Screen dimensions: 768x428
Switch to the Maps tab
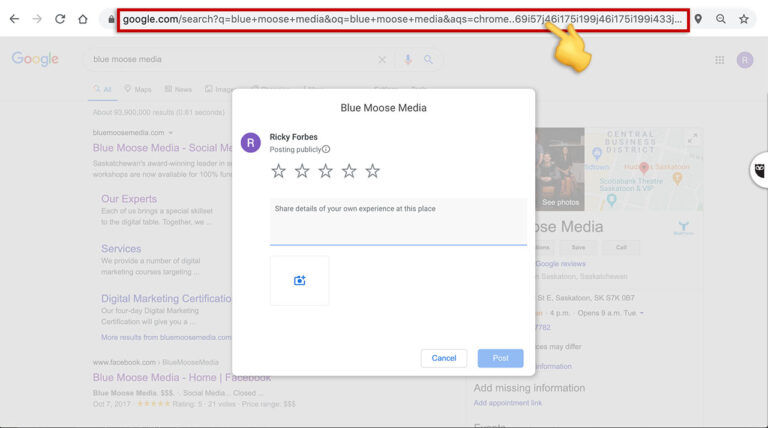[138, 89]
